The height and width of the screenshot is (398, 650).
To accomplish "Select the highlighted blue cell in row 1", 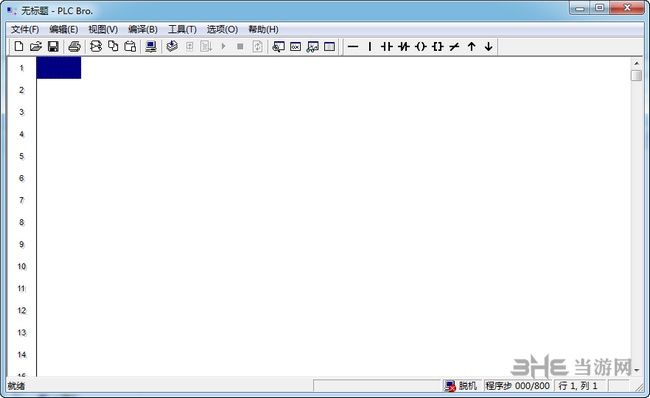I will pyautogui.click(x=59, y=68).
